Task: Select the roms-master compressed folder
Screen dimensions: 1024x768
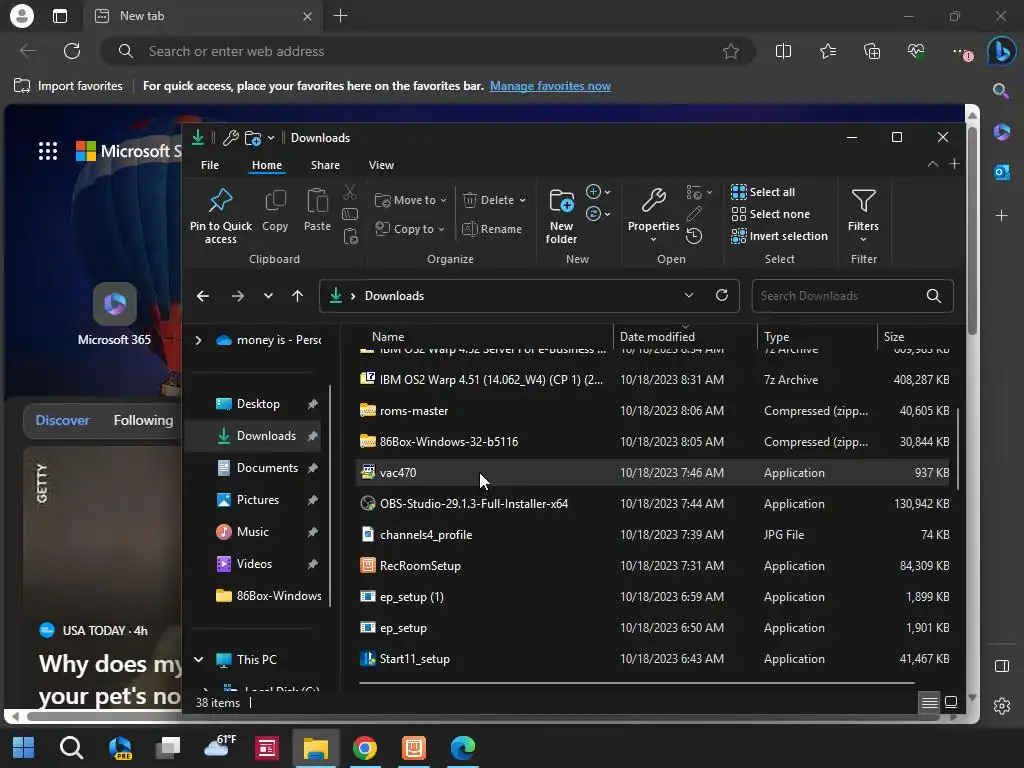Action: [654, 411]
